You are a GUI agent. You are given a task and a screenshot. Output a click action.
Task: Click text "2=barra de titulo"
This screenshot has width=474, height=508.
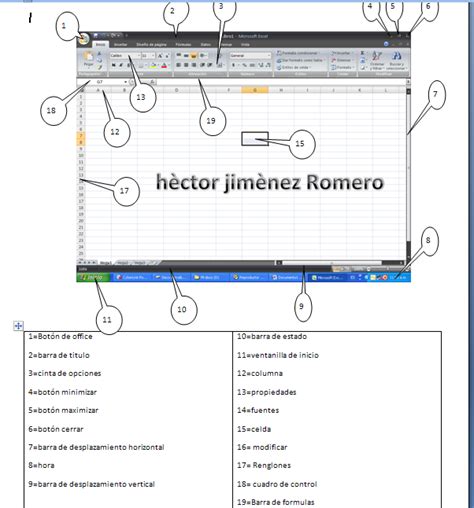(59, 355)
